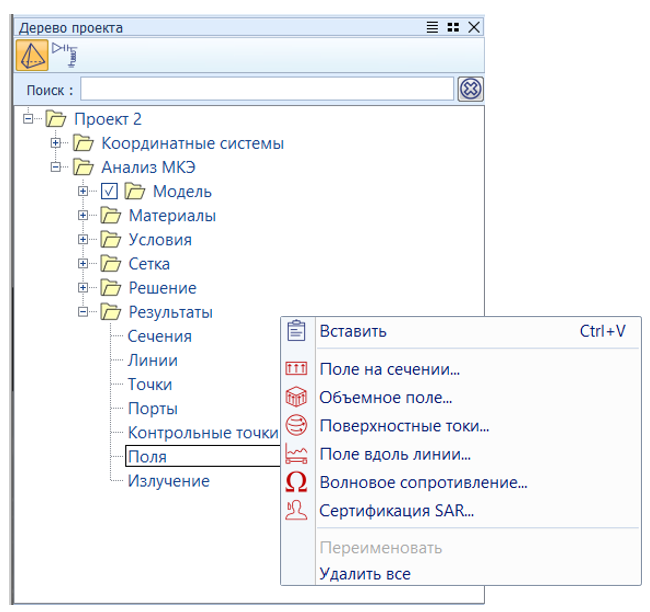Clear search with the round X icon
Screen dimensions: 650x612
tap(470, 89)
